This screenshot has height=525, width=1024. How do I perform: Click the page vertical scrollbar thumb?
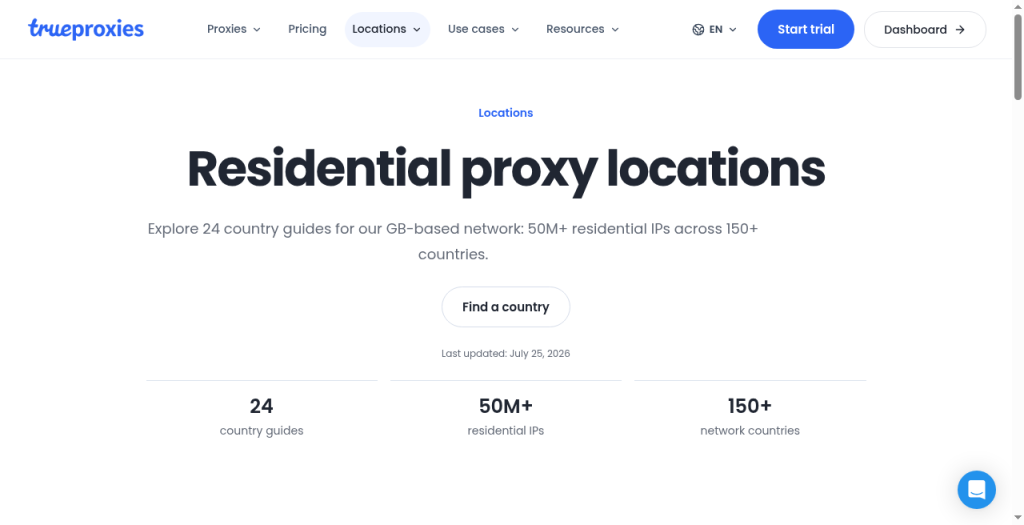(1017, 57)
